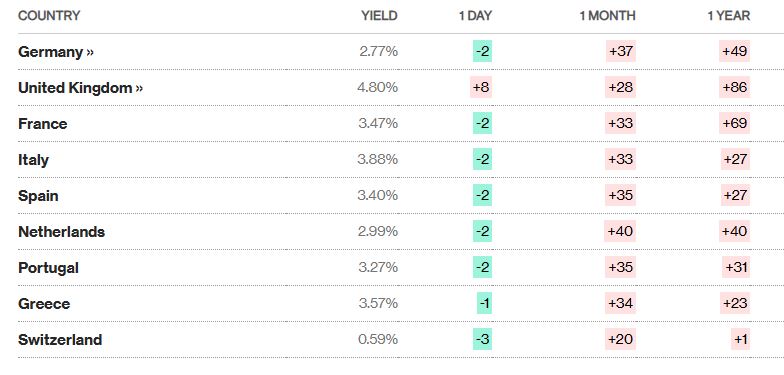The height and width of the screenshot is (375, 784).
Task: Select the 1 MONTH column header
Action: [x=607, y=16]
